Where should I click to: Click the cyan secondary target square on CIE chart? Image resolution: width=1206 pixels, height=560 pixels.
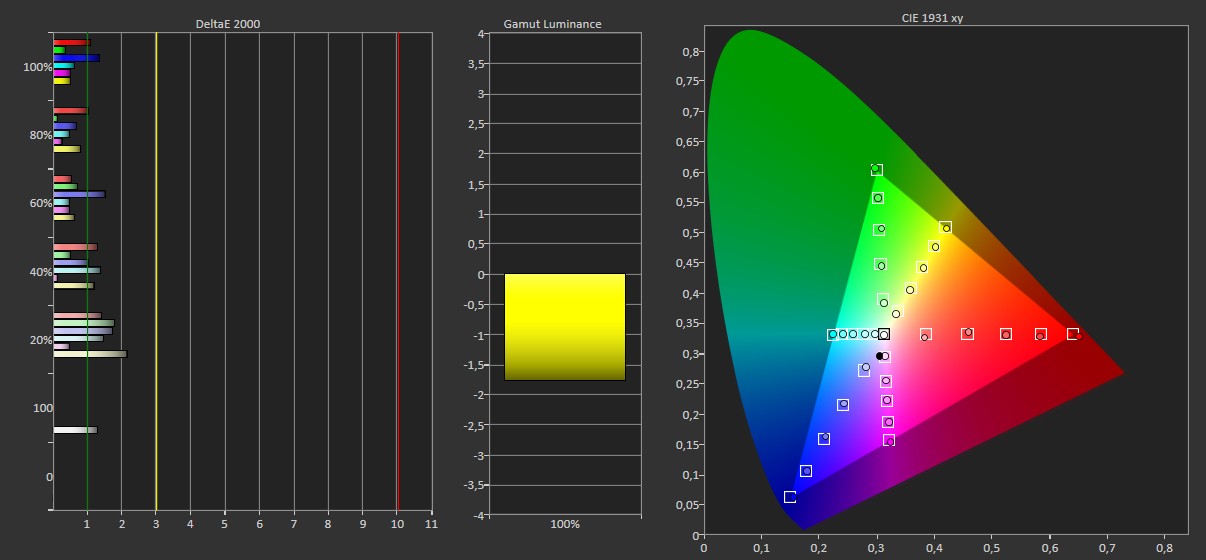click(832, 335)
